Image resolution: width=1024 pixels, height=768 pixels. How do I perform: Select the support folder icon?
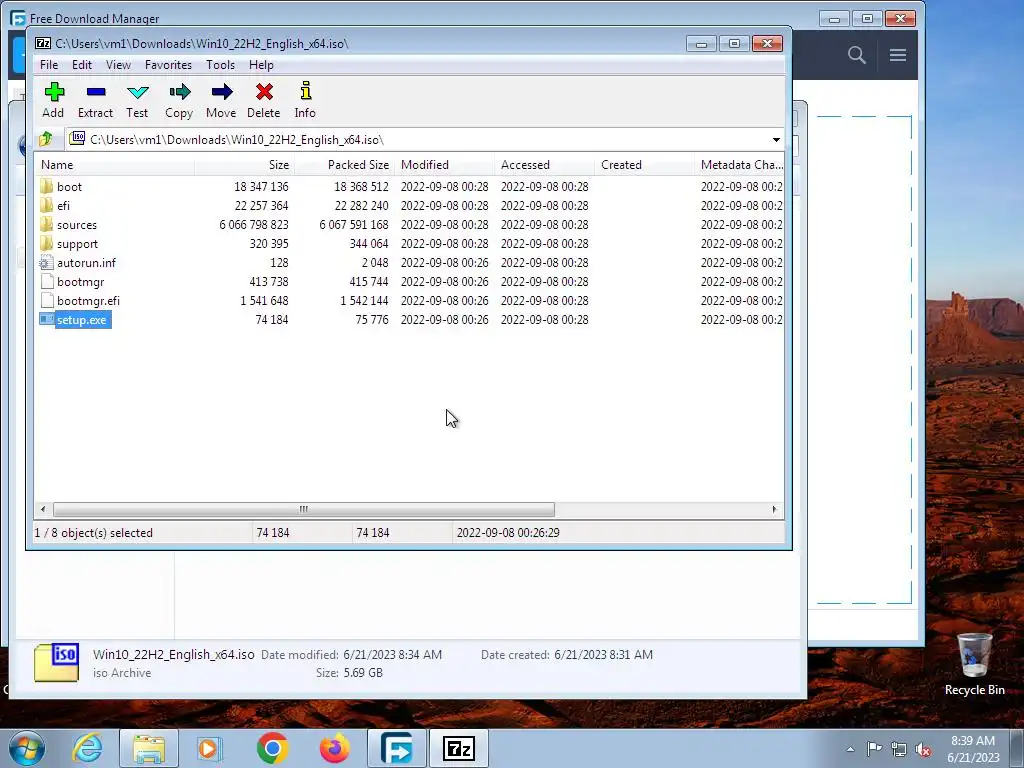pyautogui.click(x=46, y=243)
